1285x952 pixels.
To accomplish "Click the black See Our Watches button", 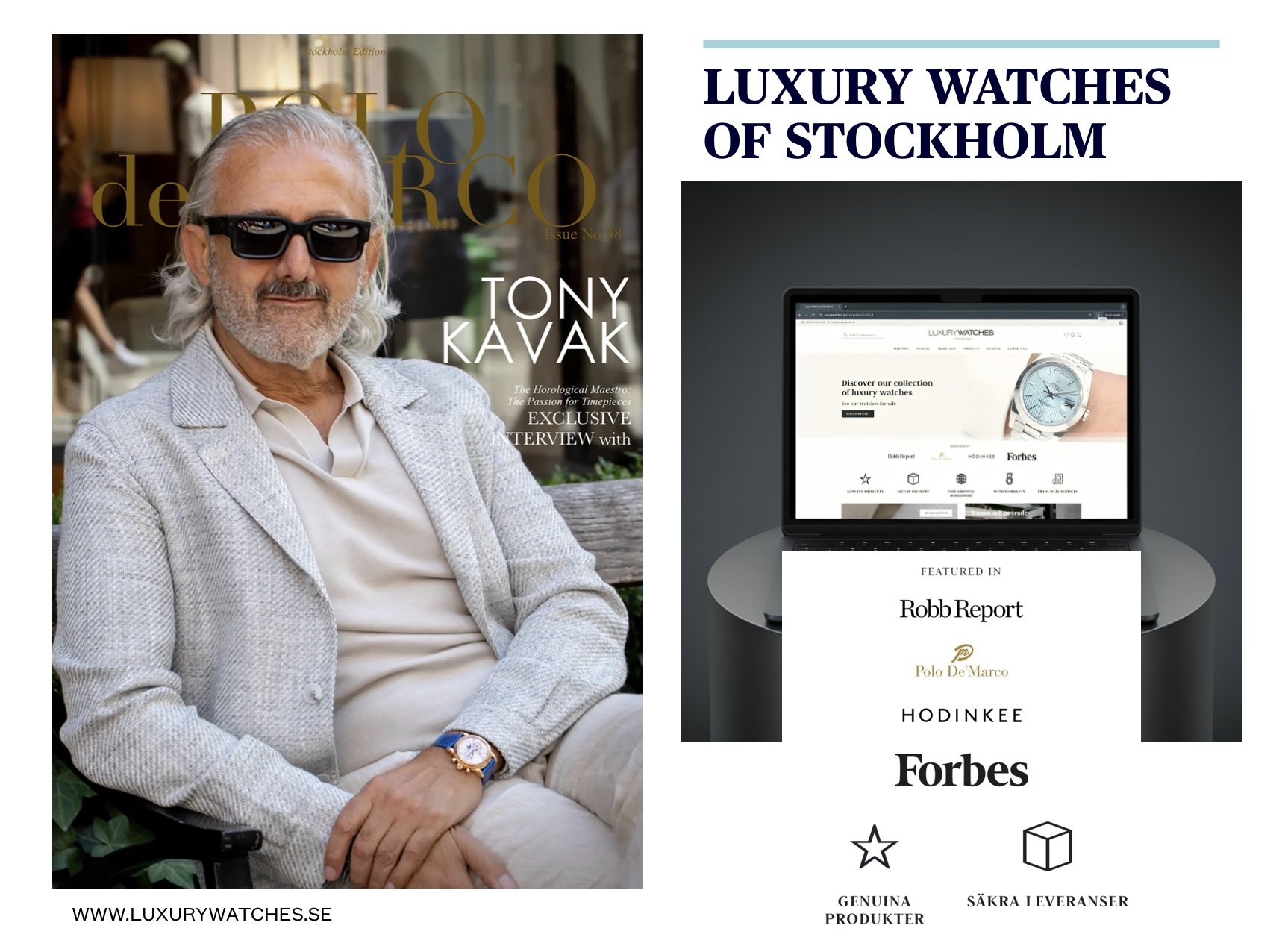I will point(858,413).
